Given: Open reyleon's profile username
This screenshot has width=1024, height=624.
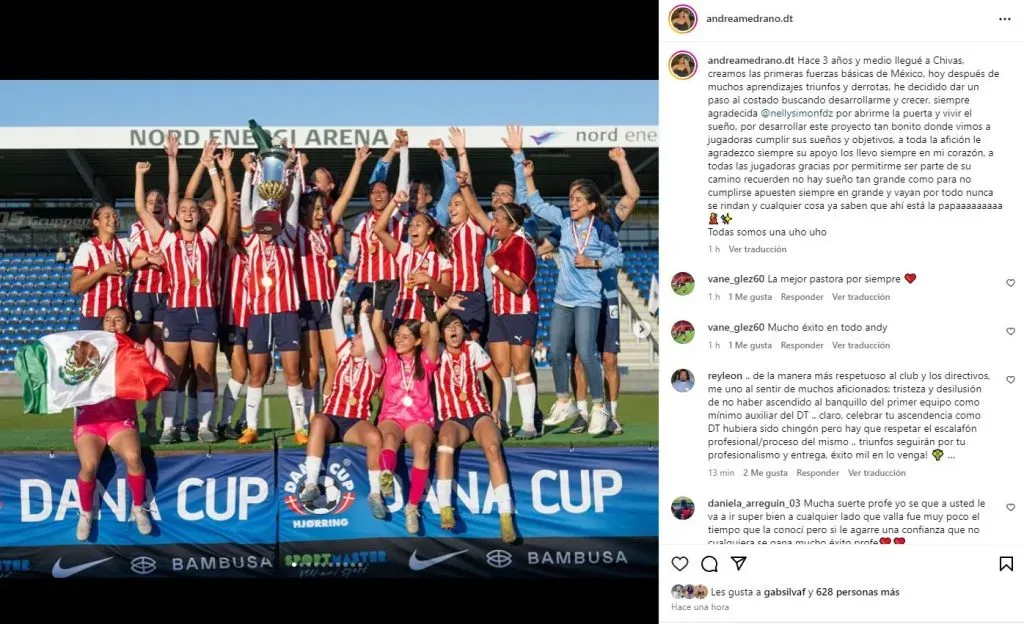Looking at the screenshot, I should 725,376.
